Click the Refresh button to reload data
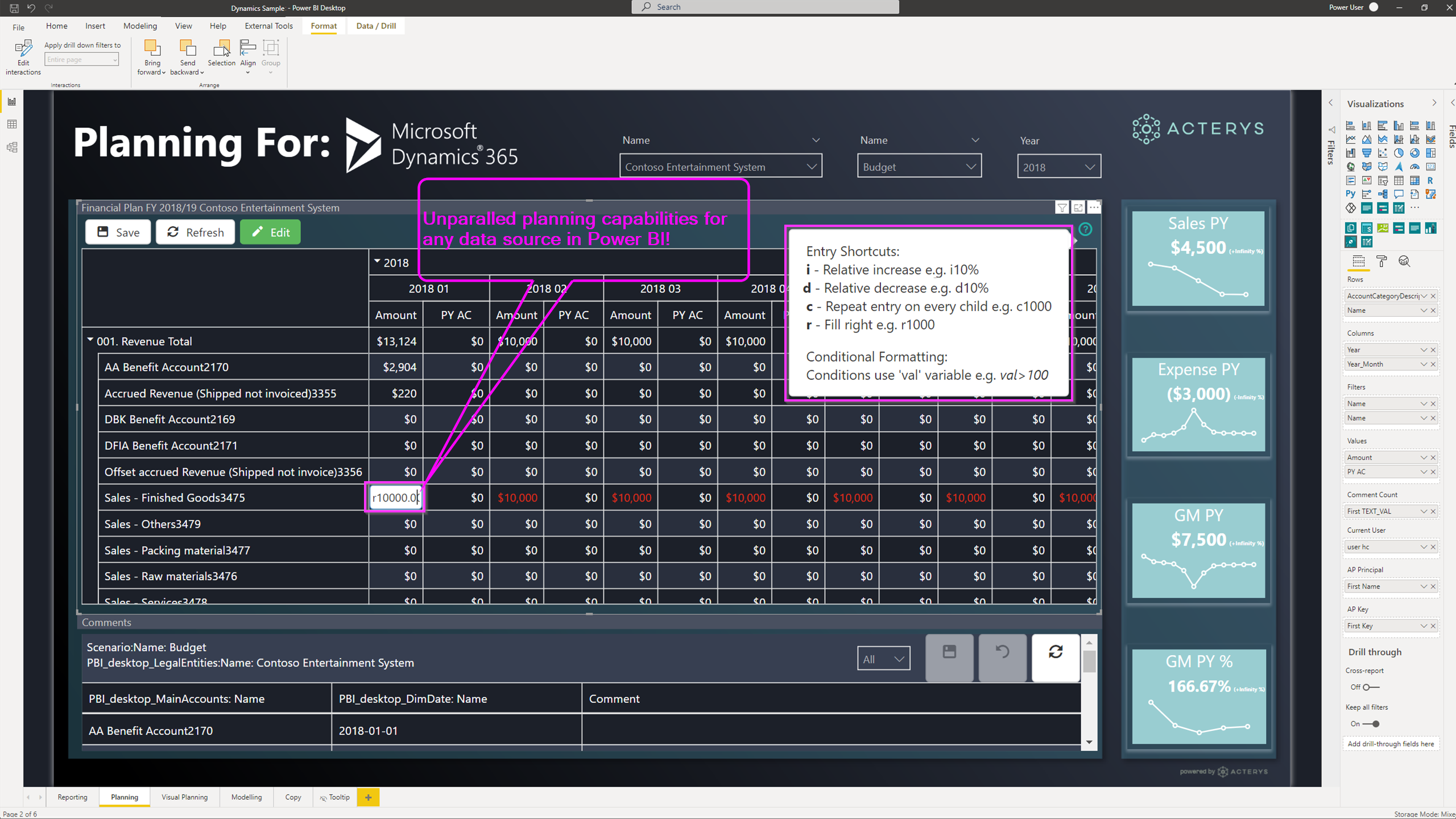The height and width of the screenshot is (819, 1456). 195,232
